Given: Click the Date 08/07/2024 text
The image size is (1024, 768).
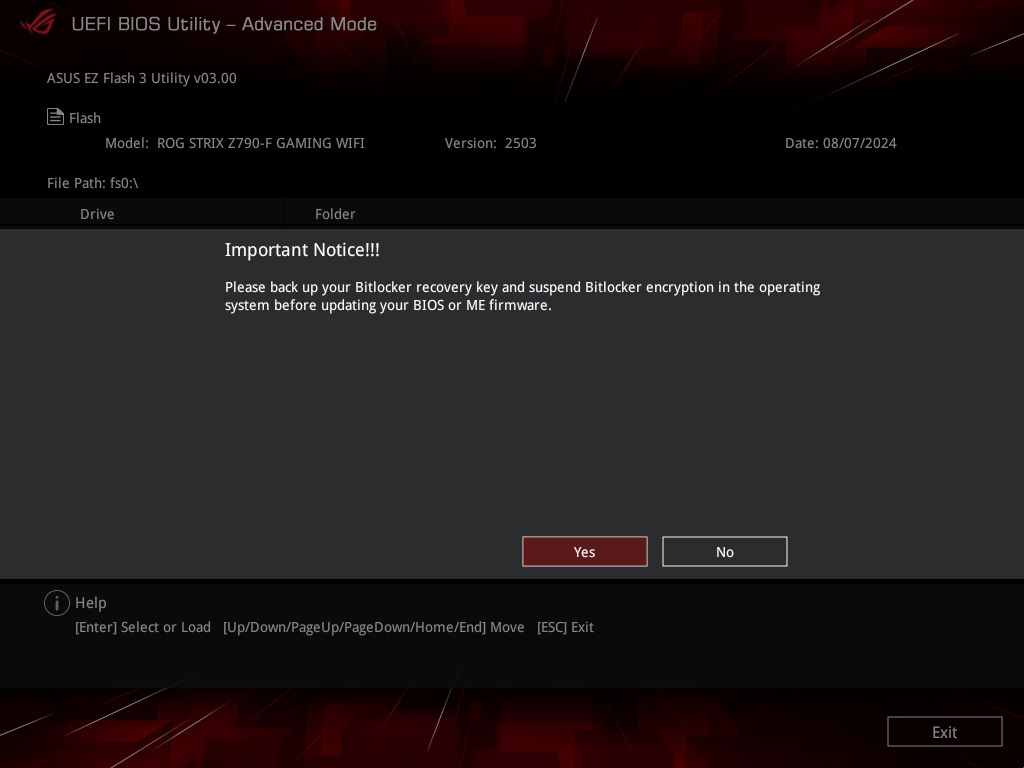Looking at the screenshot, I should coord(840,143).
